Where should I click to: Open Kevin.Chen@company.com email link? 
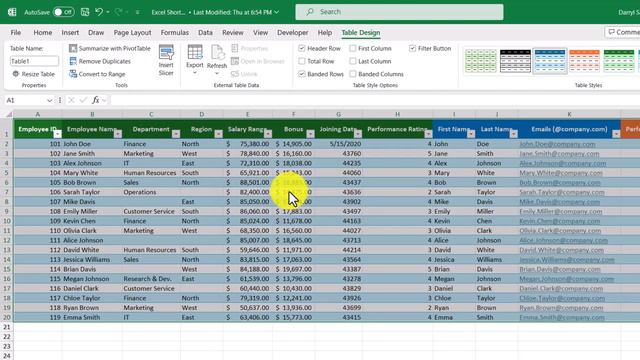pos(560,221)
